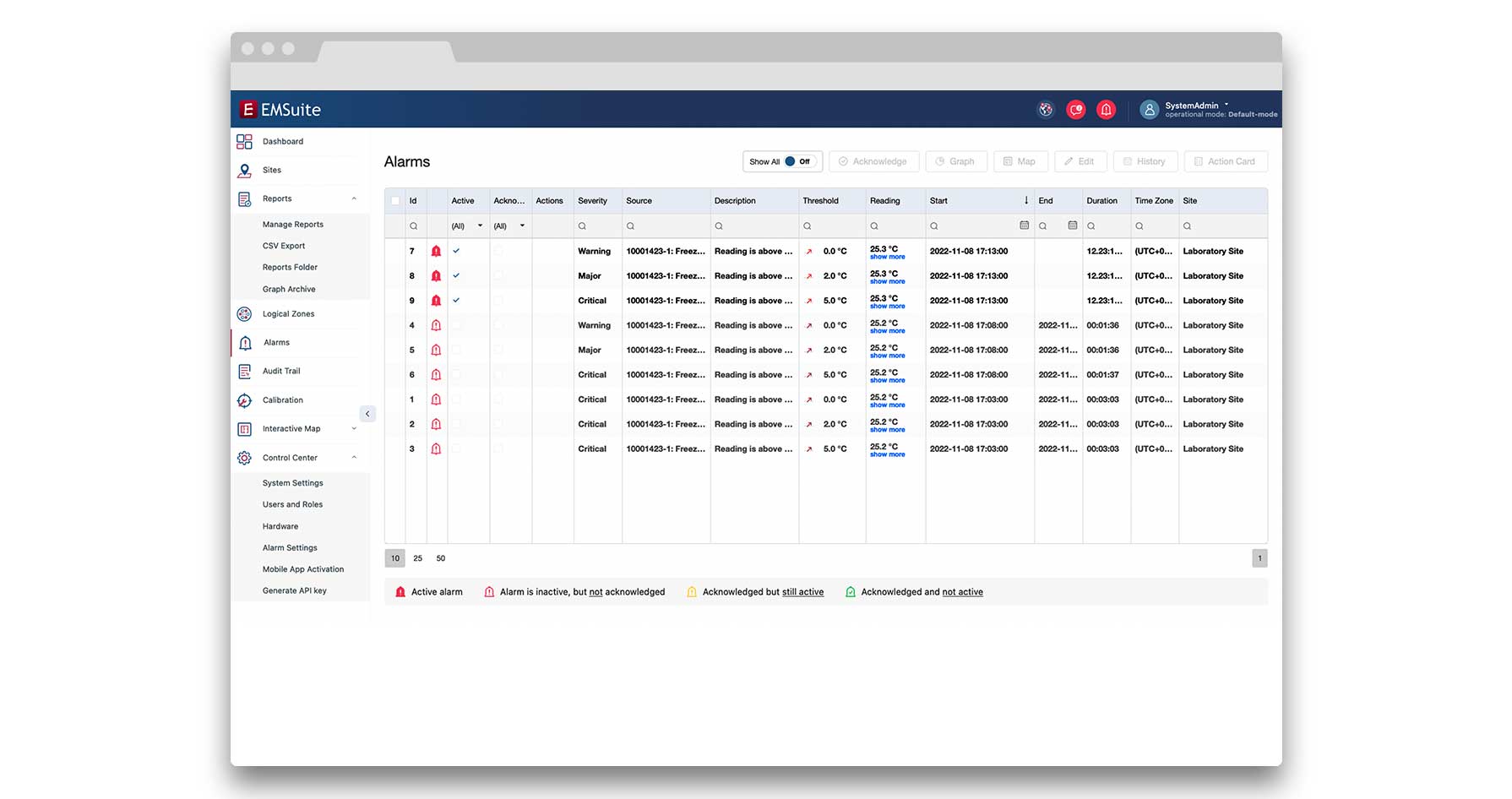The width and height of the screenshot is (1512, 799).
Task: Toggle Active checkbox for alarm Id 4
Action: (456, 325)
